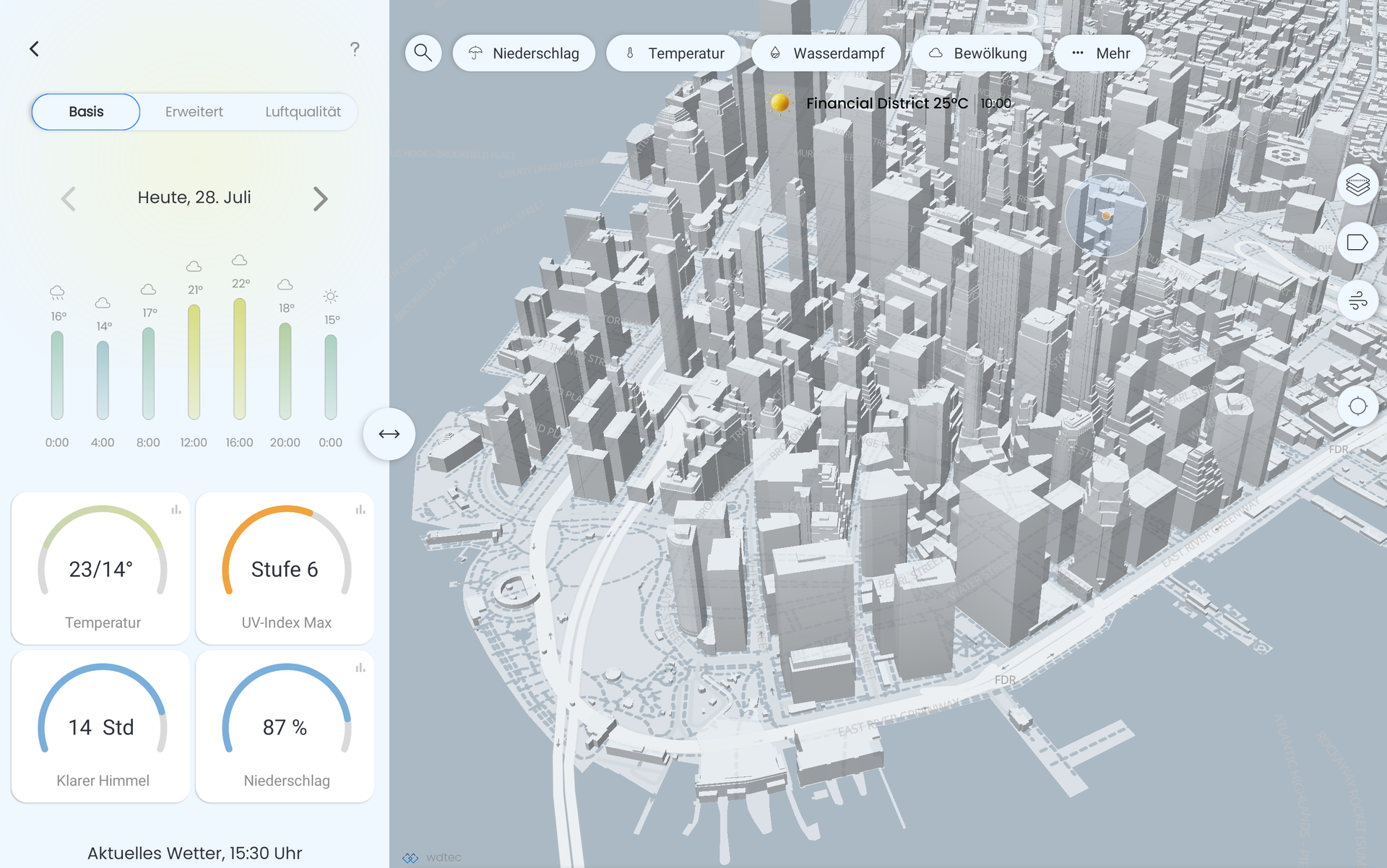Click the panel resize arrows handle
The height and width of the screenshot is (868, 1387).
click(x=389, y=434)
